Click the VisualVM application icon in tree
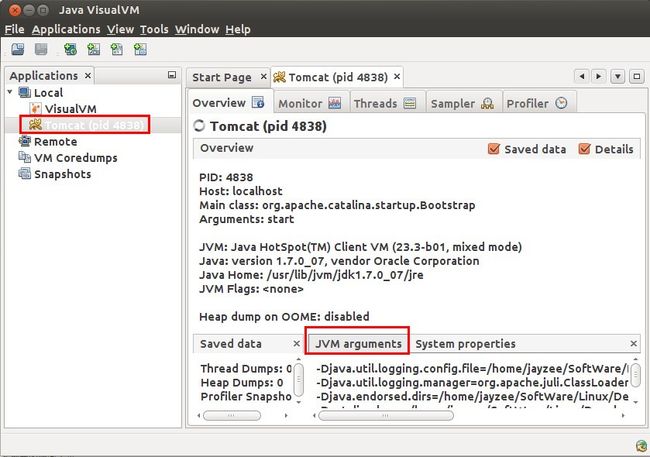The width and height of the screenshot is (650, 457). click(x=36, y=109)
